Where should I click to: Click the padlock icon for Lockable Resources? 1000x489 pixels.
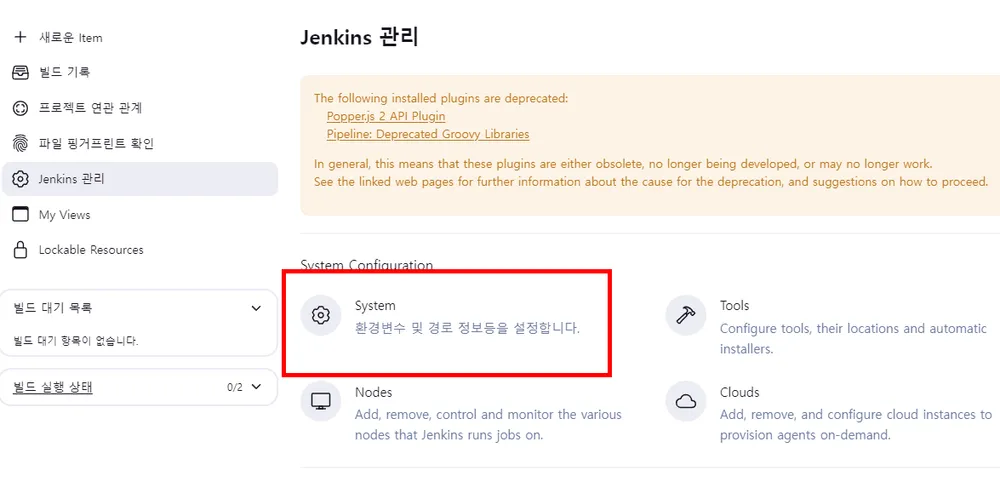pyautogui.click(x=20, y=250)
